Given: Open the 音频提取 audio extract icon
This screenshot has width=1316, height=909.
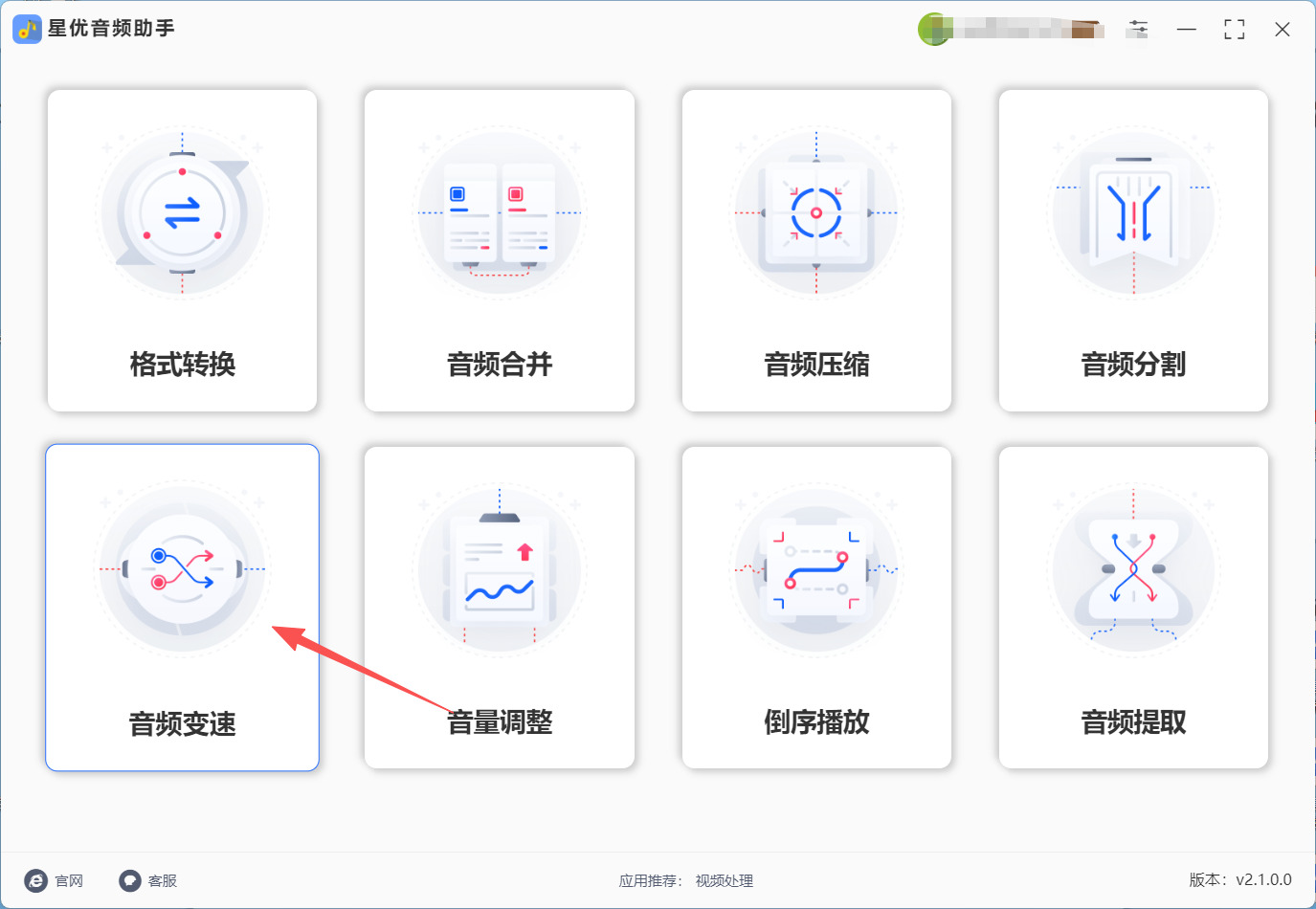Looking at the screenshot, I should (x=1133, y=569).
